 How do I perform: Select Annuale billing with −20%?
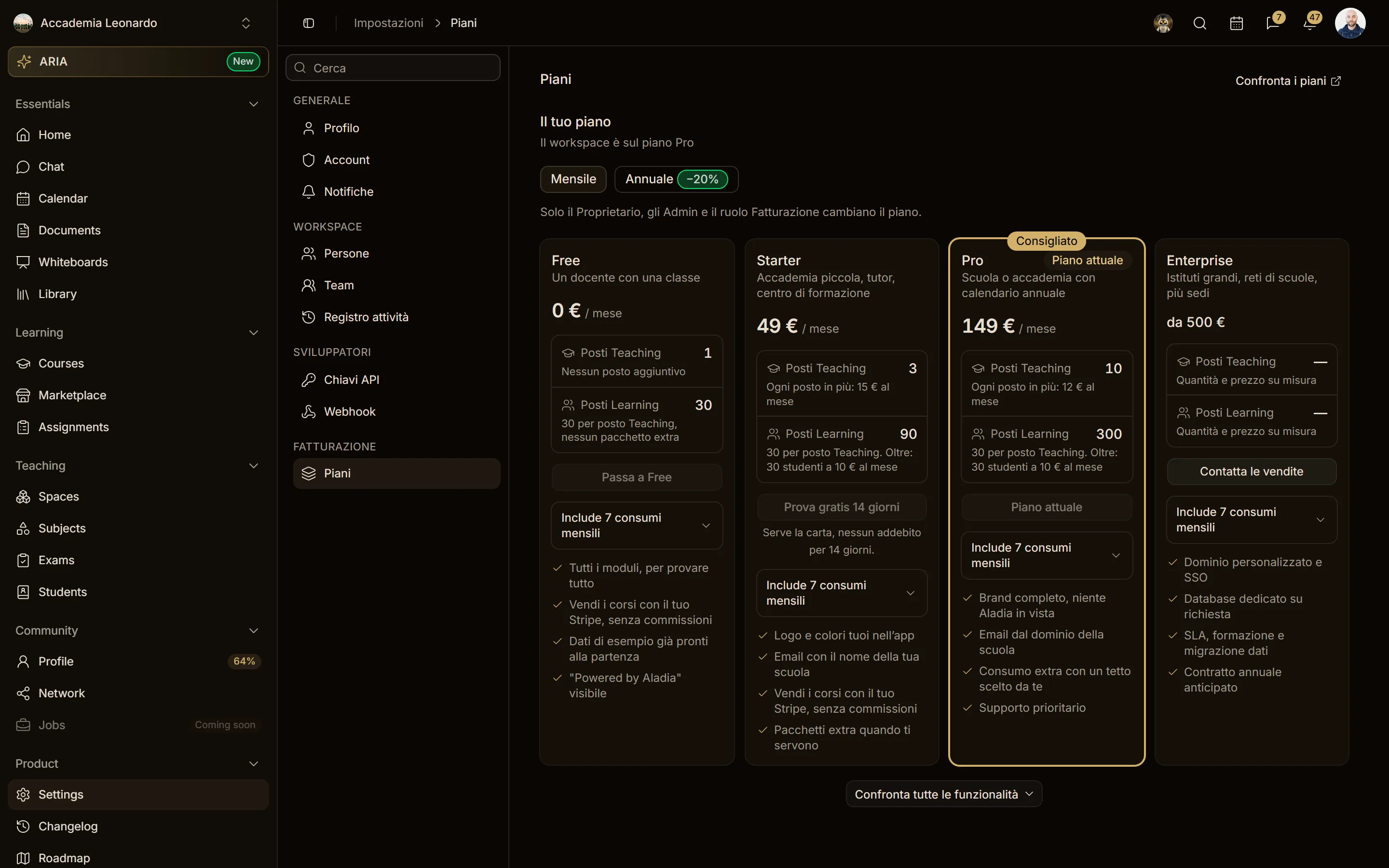pyautogui.click(x=676, y=179)
